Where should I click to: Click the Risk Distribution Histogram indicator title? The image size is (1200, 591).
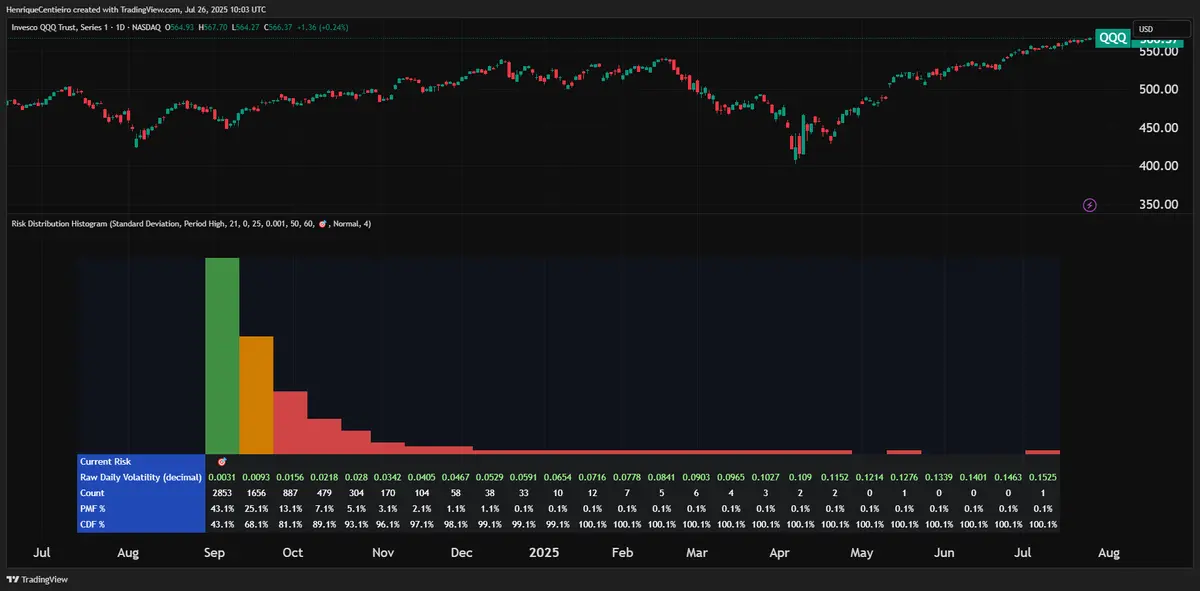(191, 223)
